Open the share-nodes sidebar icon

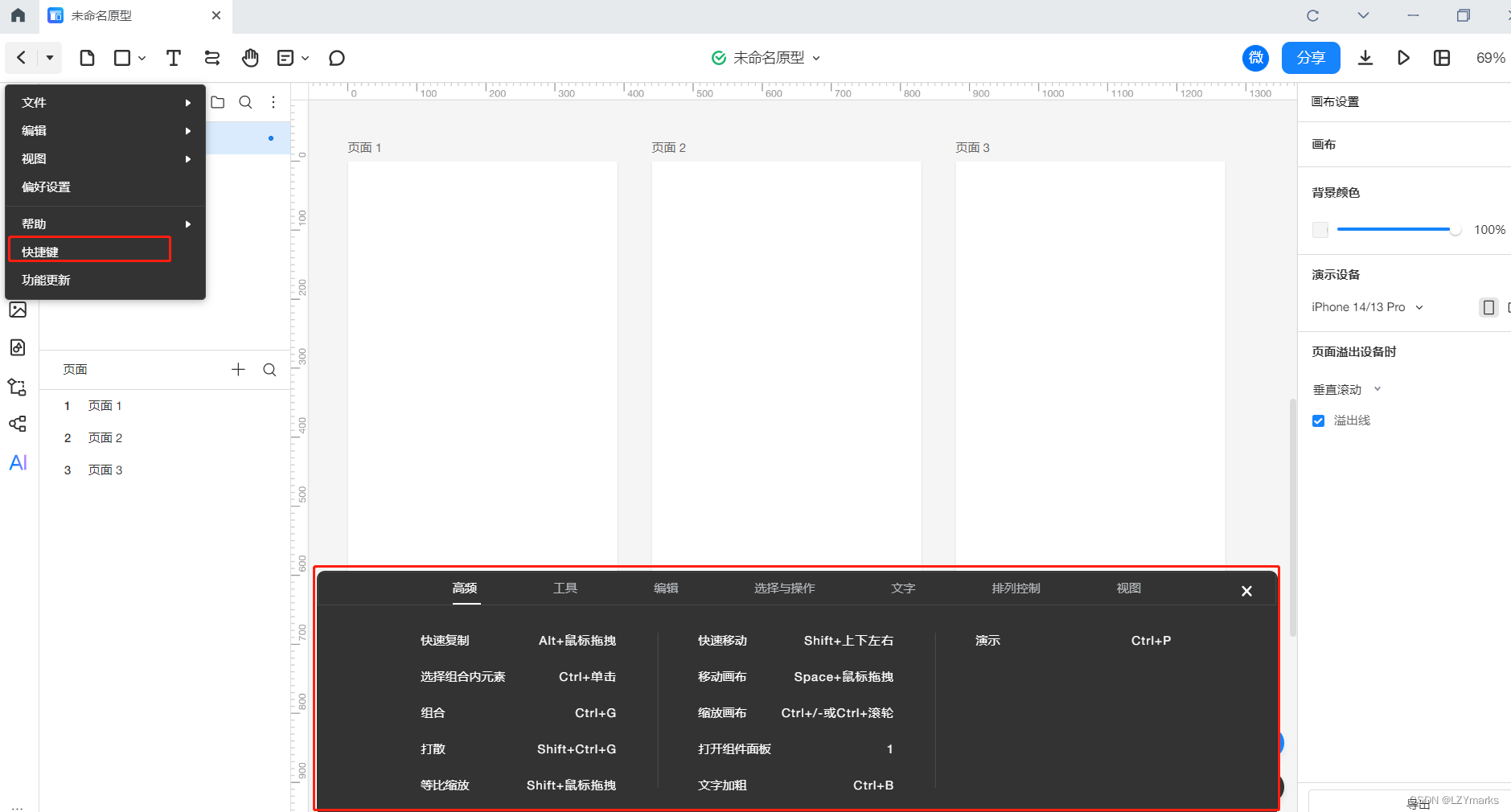point(18,424)
